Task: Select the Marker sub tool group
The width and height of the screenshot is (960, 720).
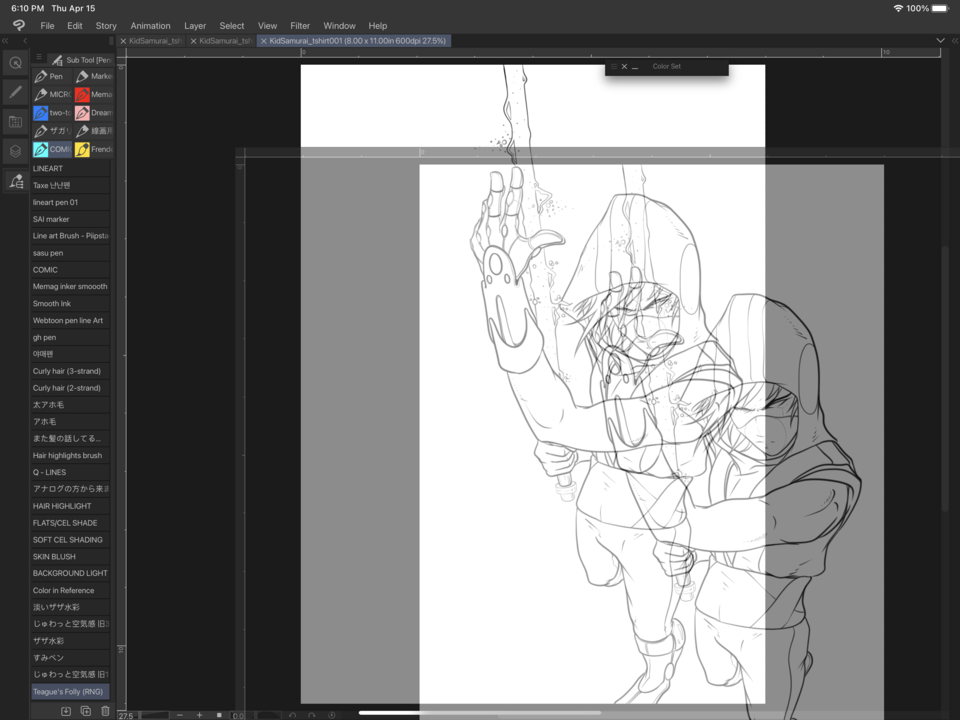Action: coord(94,77)
